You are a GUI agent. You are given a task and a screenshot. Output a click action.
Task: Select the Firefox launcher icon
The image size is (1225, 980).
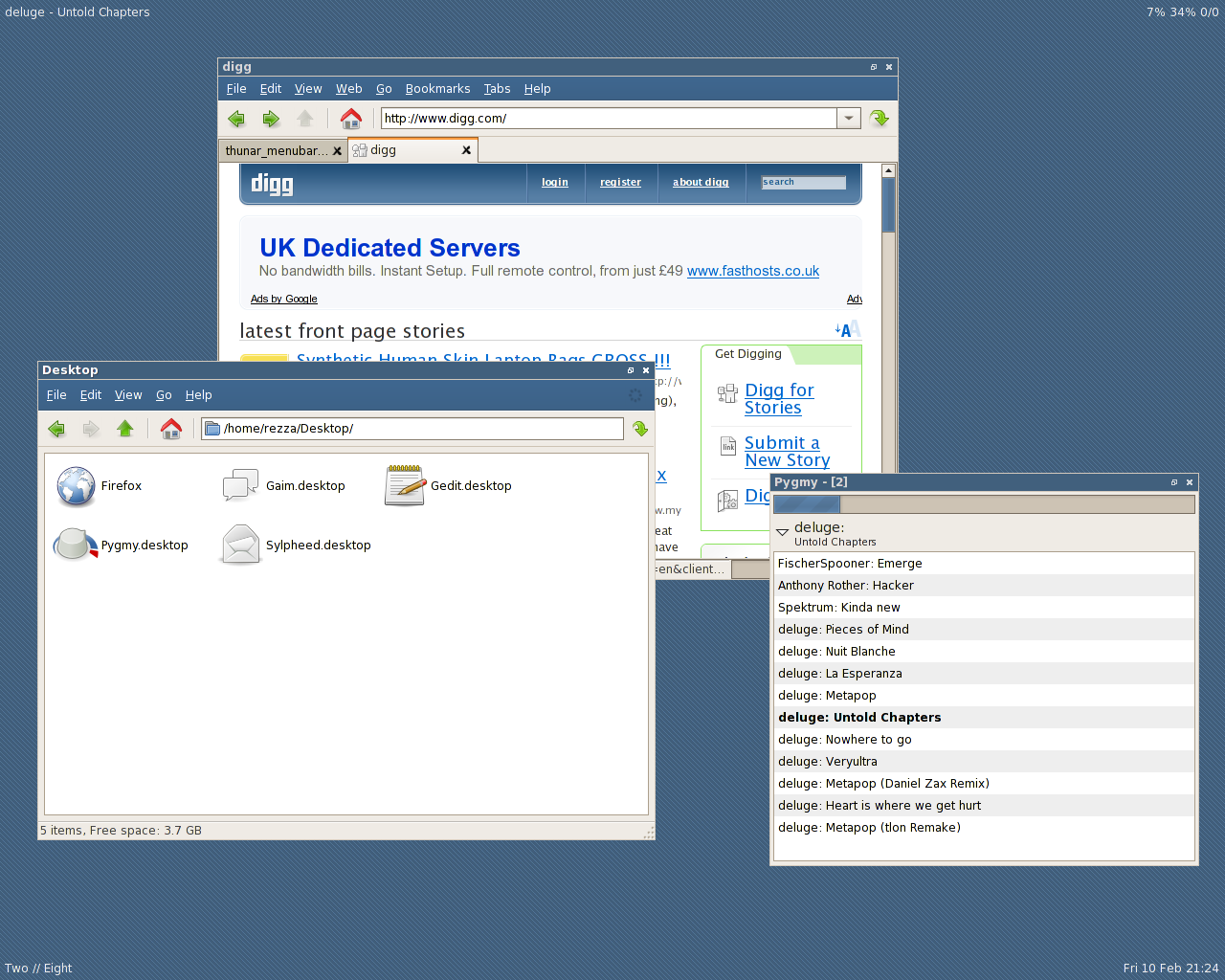tap(76, 486)
